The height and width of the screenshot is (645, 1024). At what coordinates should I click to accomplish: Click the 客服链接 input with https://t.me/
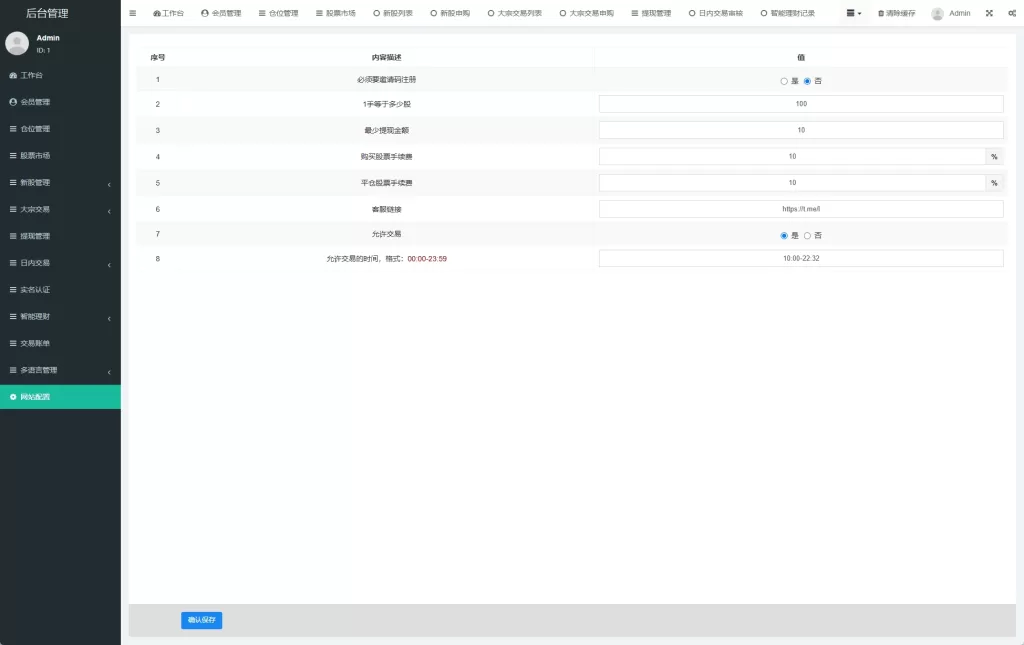[801, 209]
